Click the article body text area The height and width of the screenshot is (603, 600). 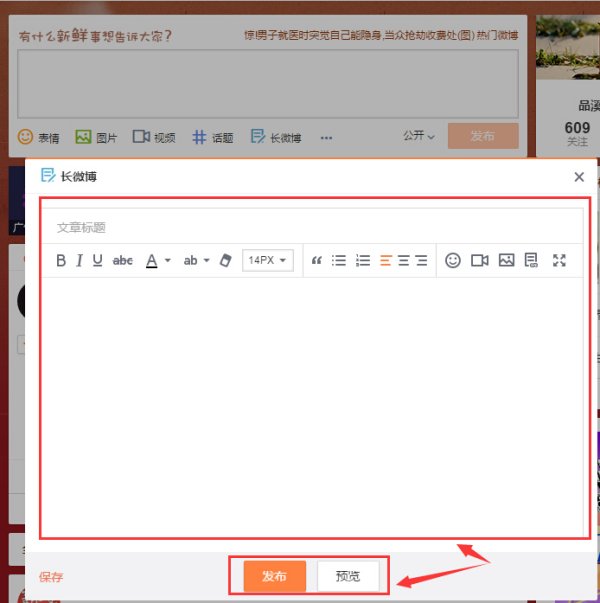312,407
